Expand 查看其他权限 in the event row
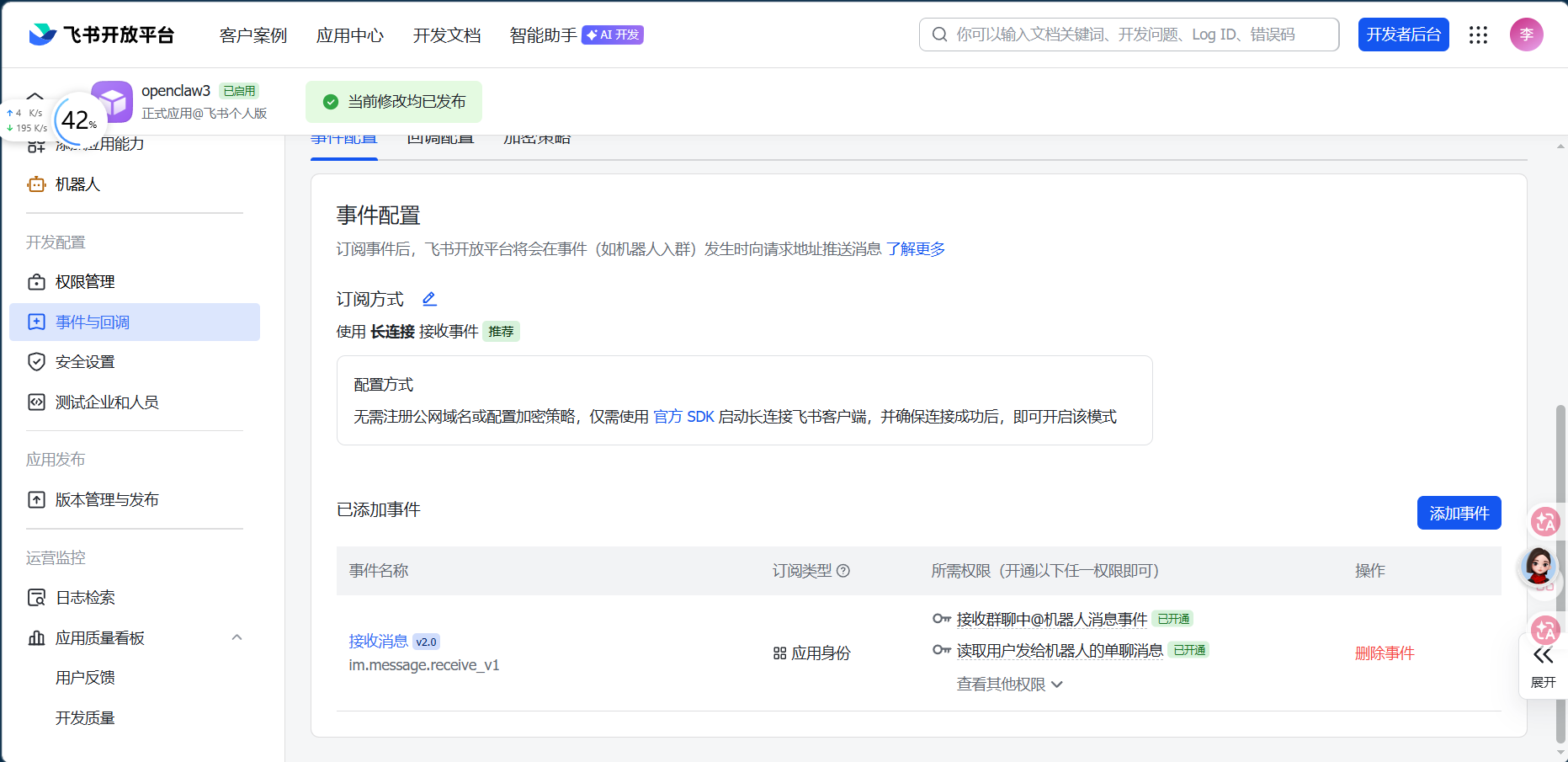 click(x=1008, y=685)
